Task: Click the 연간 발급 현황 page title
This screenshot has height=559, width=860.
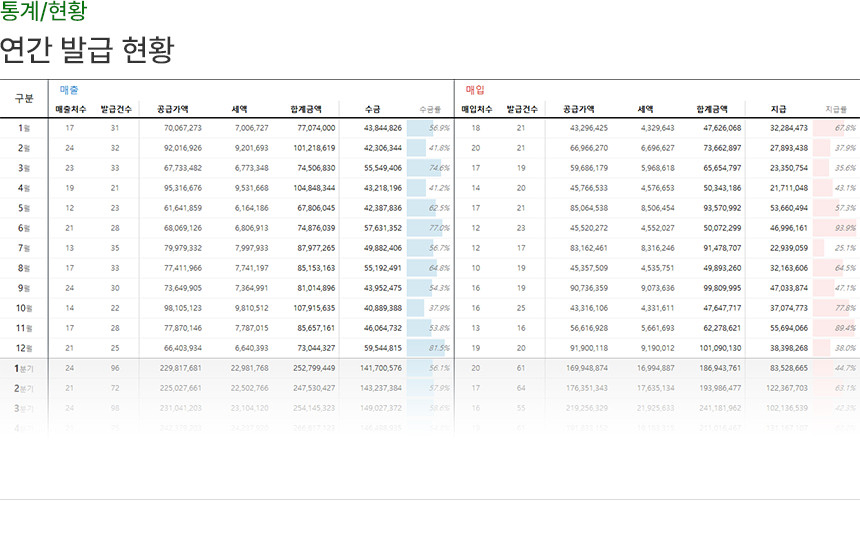Action: click(87, 49)
